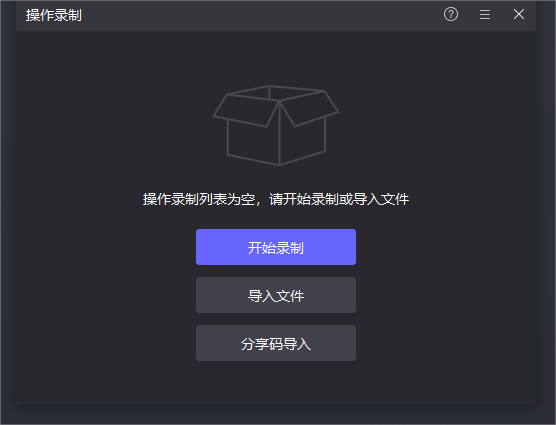
Task: Click the empty title bar area
Action: tap(262, 15)
